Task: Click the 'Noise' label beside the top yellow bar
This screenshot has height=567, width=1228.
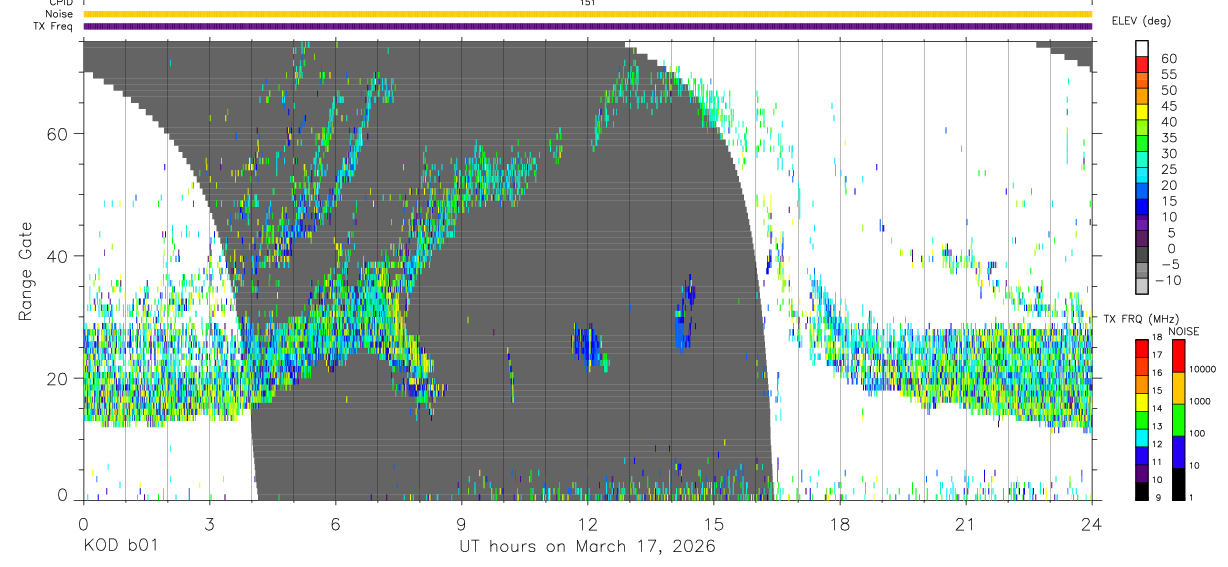Action: tap(60, 14)
